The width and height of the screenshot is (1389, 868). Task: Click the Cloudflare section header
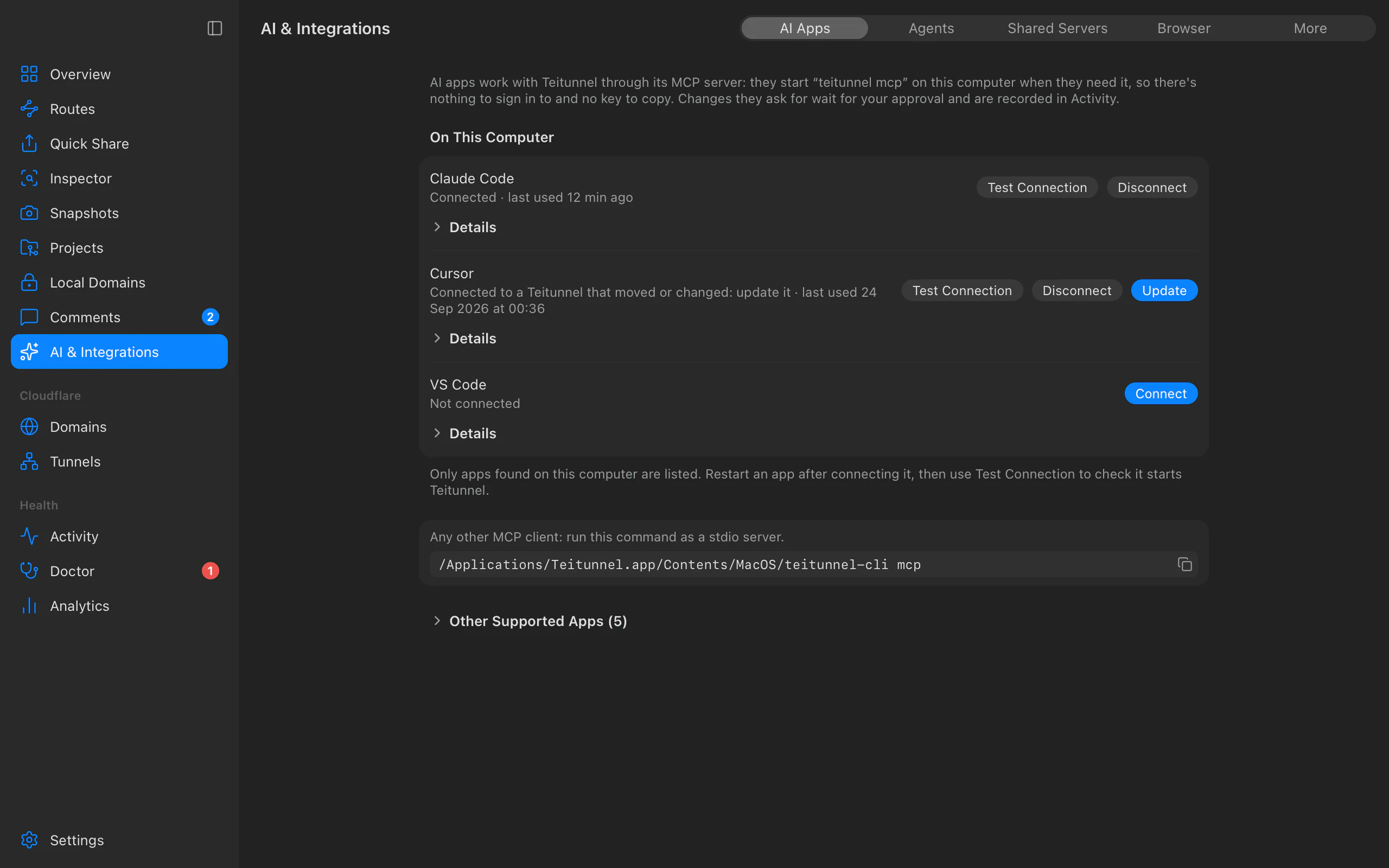coord(50,395)
